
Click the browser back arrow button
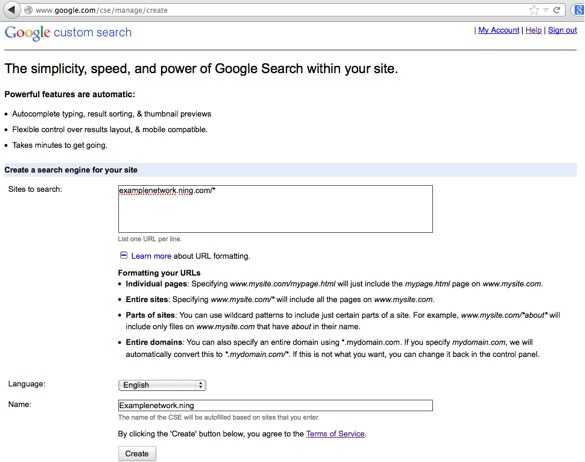click(12, 10)
